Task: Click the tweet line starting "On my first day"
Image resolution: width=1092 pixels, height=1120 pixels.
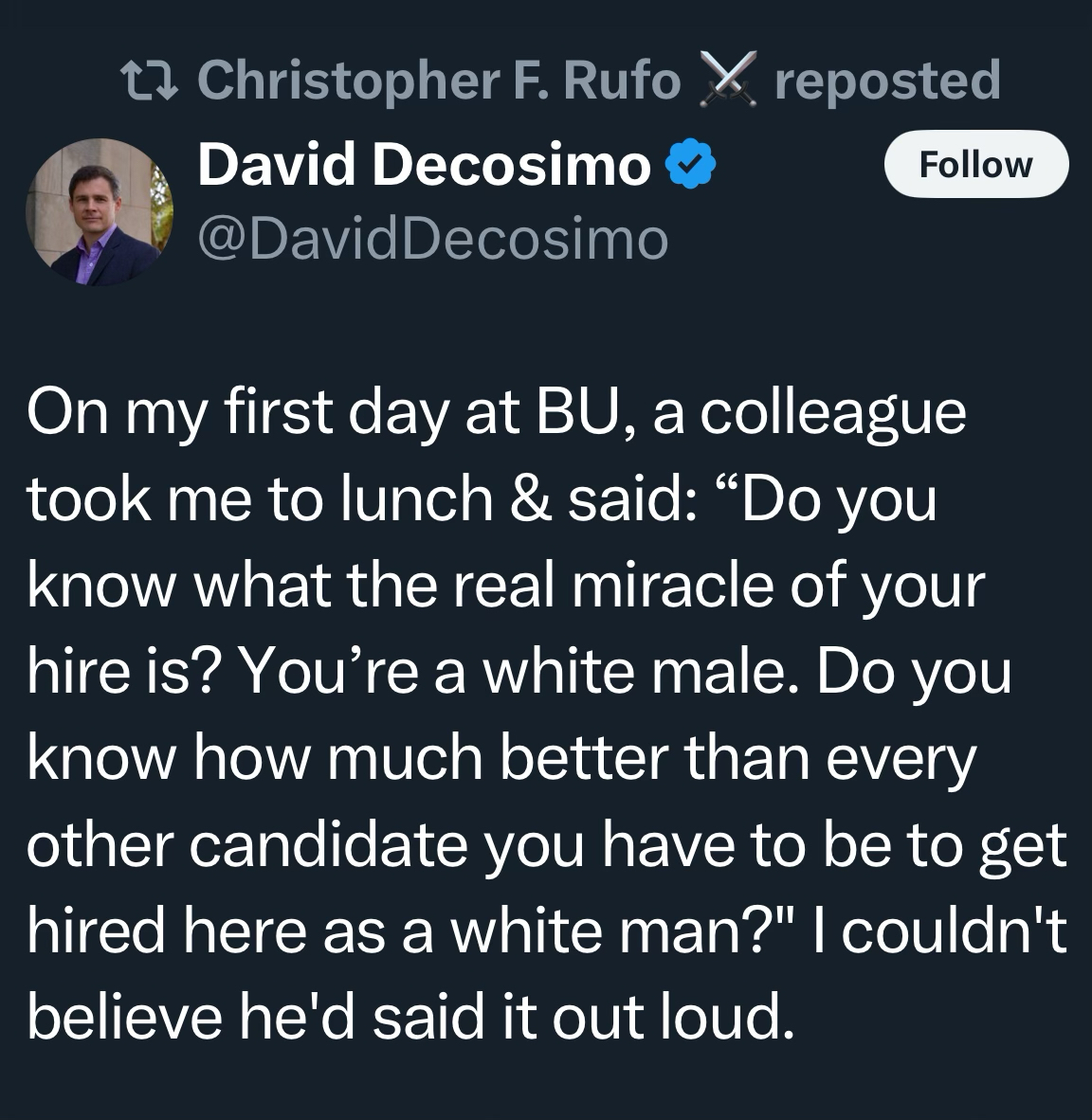Action: (x=497, y=413)
